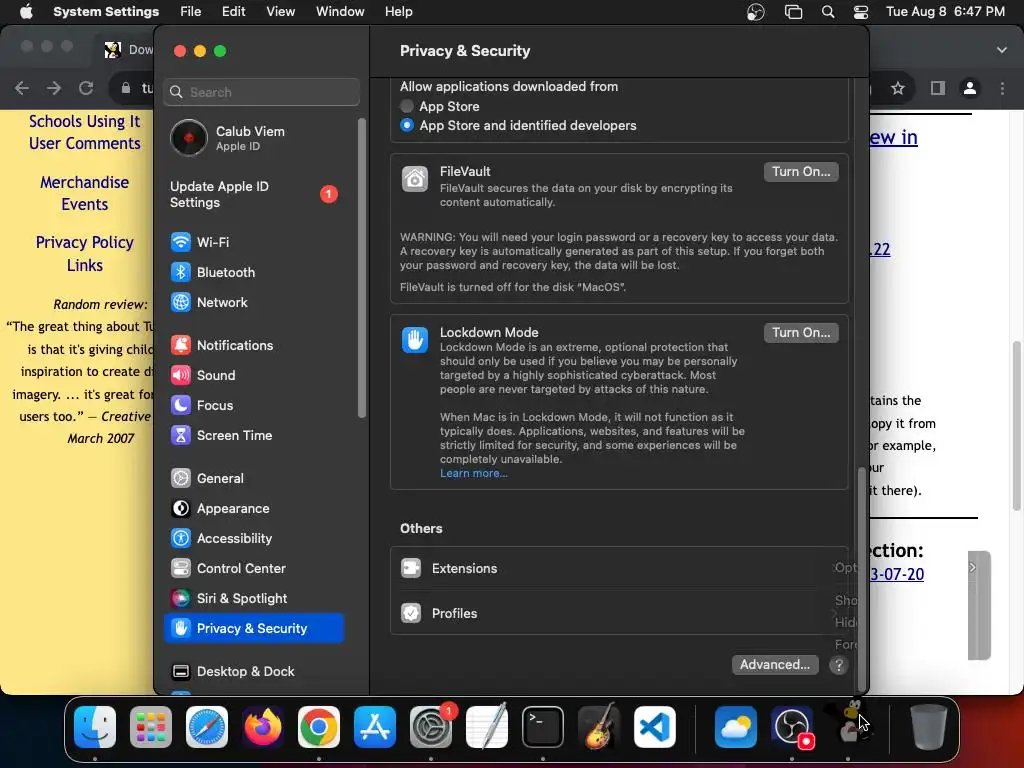
Task: Open Control Center in menu bar
Action: (x=861, y=12)
